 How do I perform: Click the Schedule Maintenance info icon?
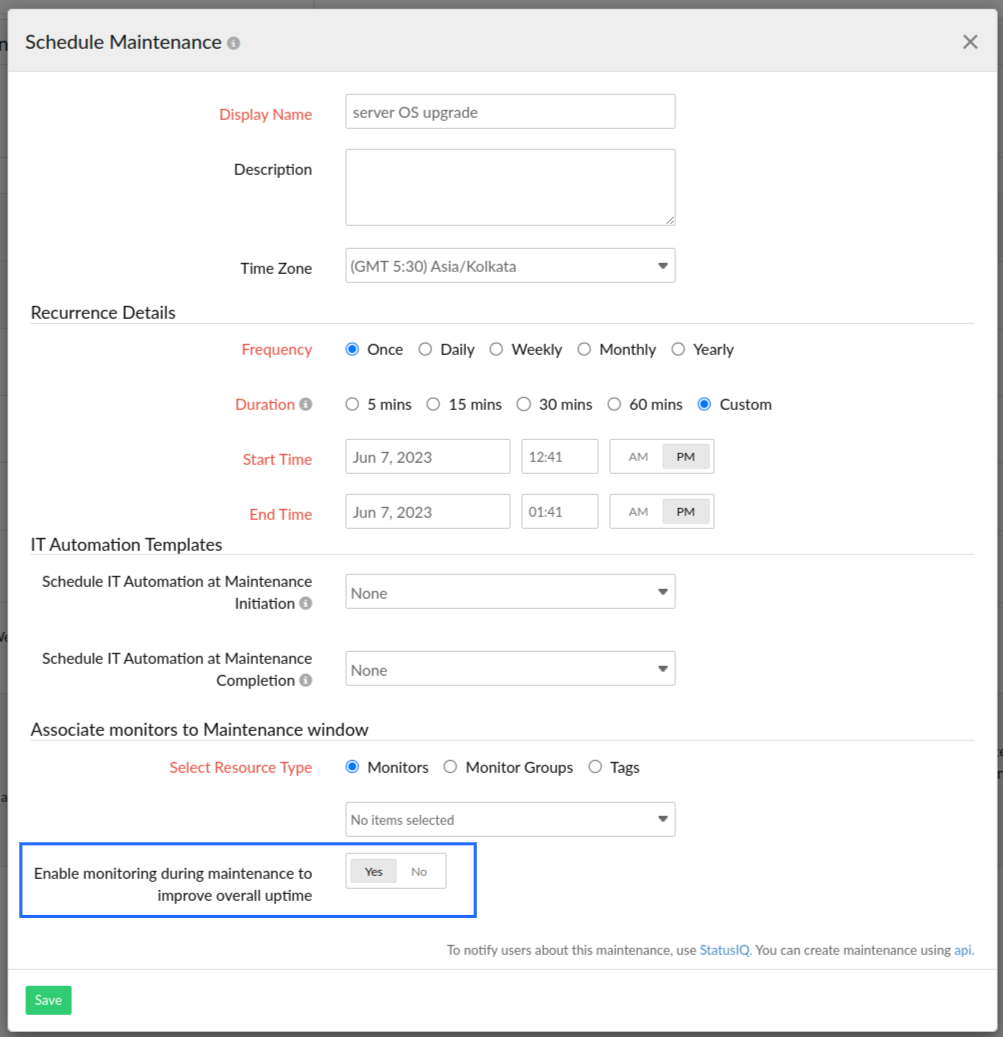[233, 42]
